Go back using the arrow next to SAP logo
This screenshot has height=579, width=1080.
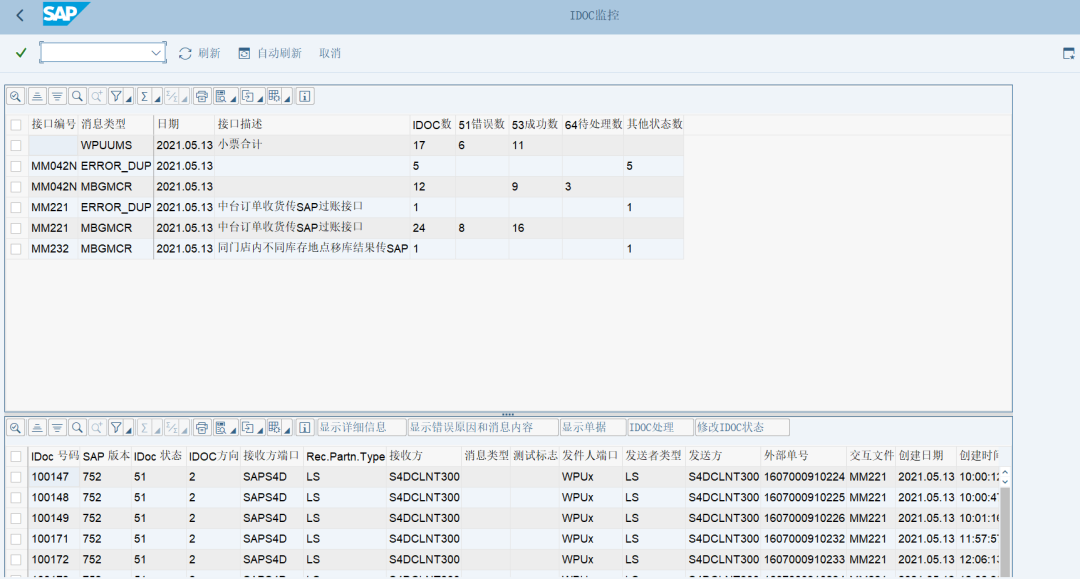tap(20, 15)
